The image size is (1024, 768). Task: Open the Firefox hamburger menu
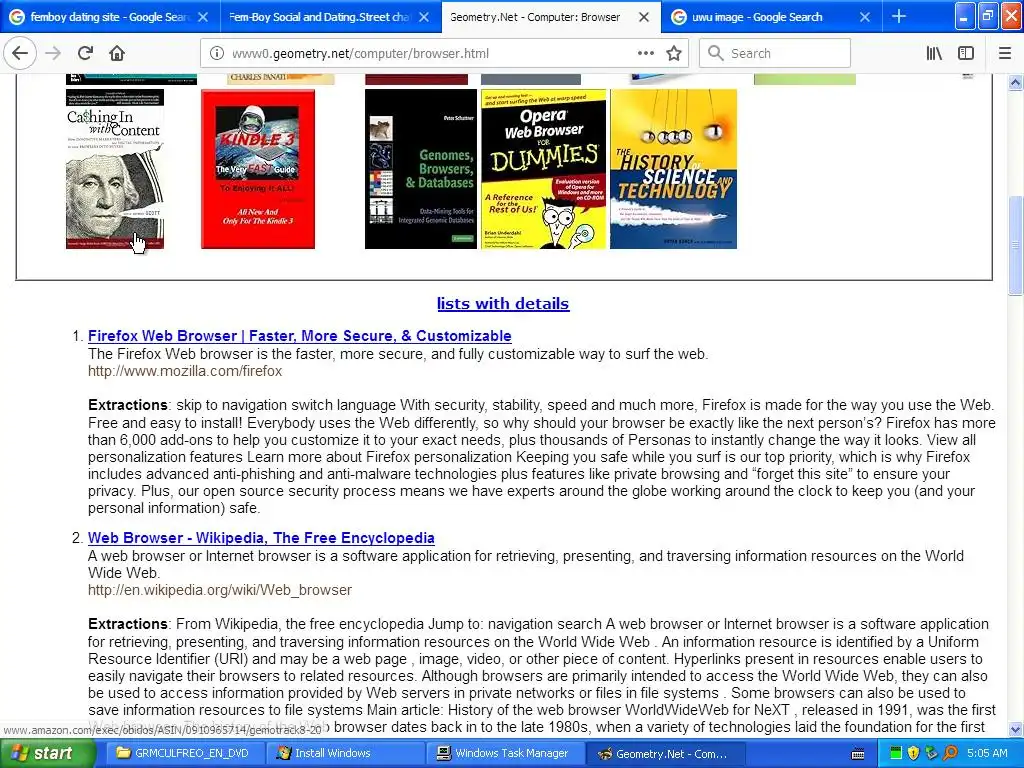1005,54
